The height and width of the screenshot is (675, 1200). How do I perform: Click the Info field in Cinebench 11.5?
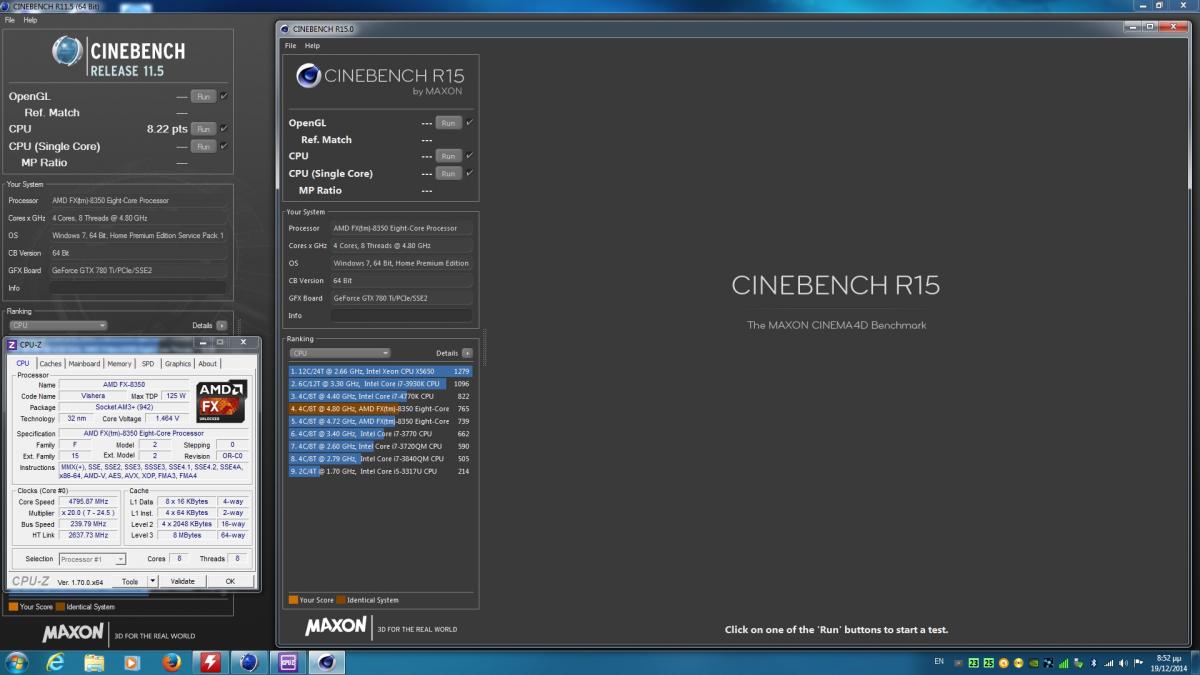point(138,288)
